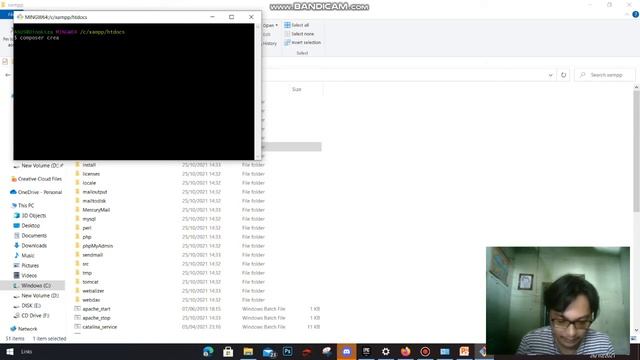Select OneDrive - Personal in sidebar
Viewport: 640px width, 360px height.
[x=36, y=192]
